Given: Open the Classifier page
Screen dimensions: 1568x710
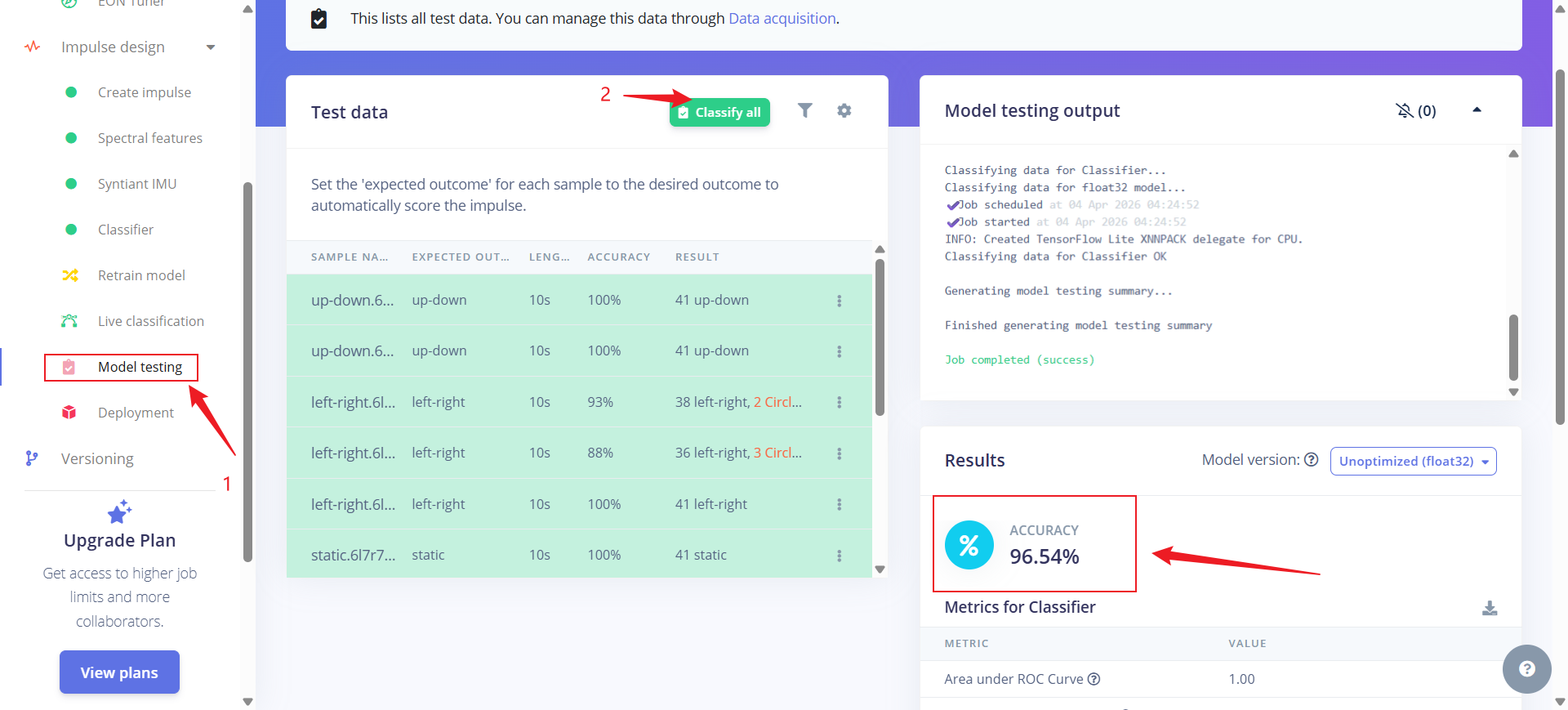Looking at the screenshot, I should point(126,230).
